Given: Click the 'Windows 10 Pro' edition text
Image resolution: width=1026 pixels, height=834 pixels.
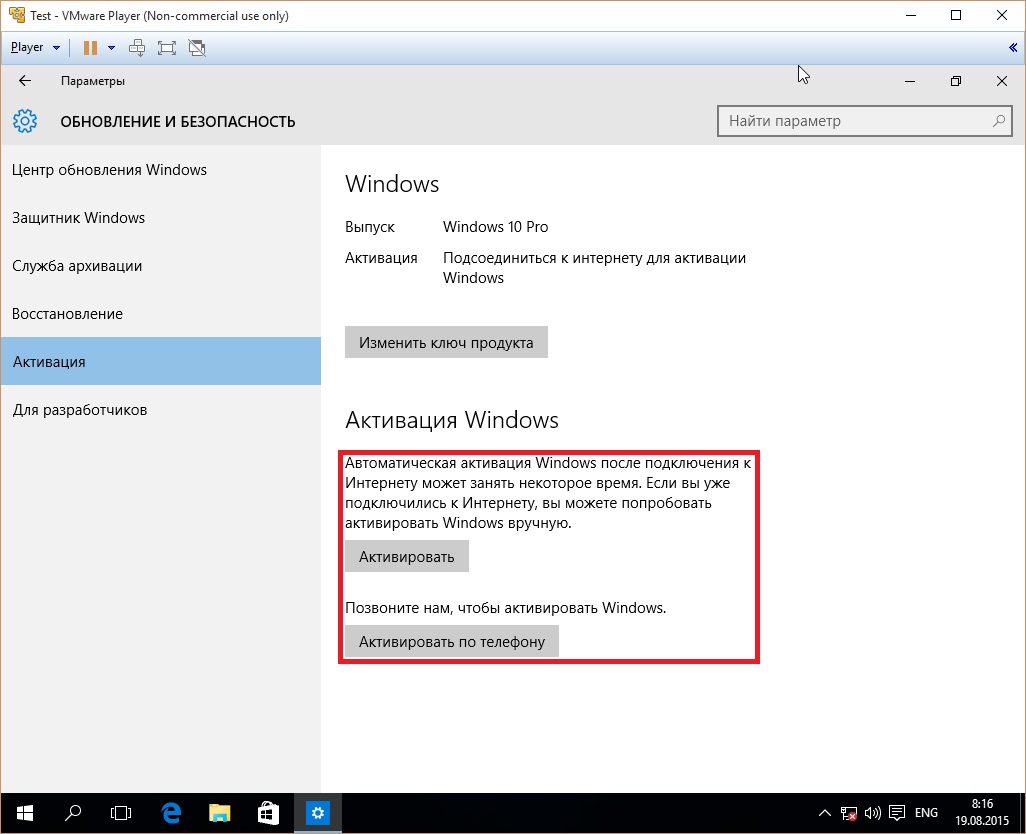Looking at the screenshot, I should click(x=495, y=227).
